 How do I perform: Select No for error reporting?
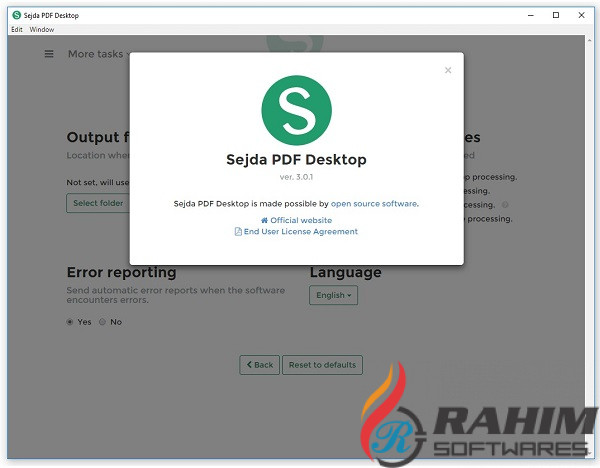[x=102, y=322]
